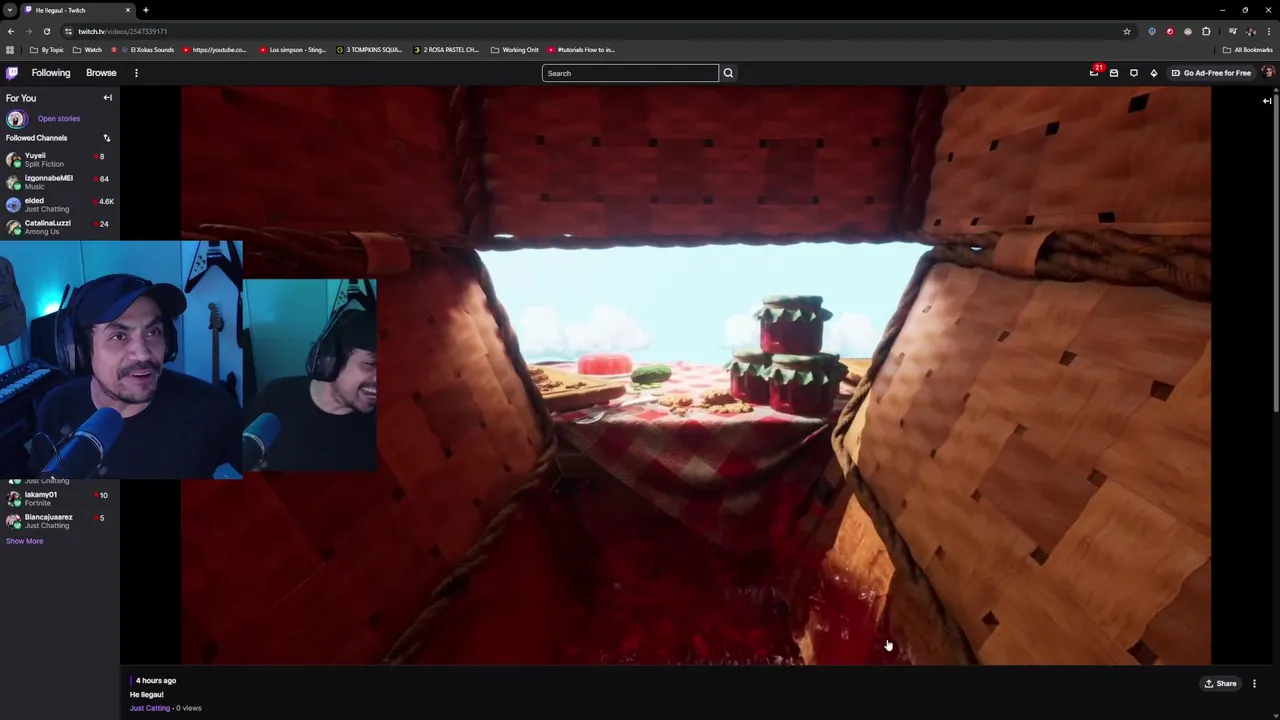Open 3 TOMPKINS SQUA... bookmark

pos(369,50)
